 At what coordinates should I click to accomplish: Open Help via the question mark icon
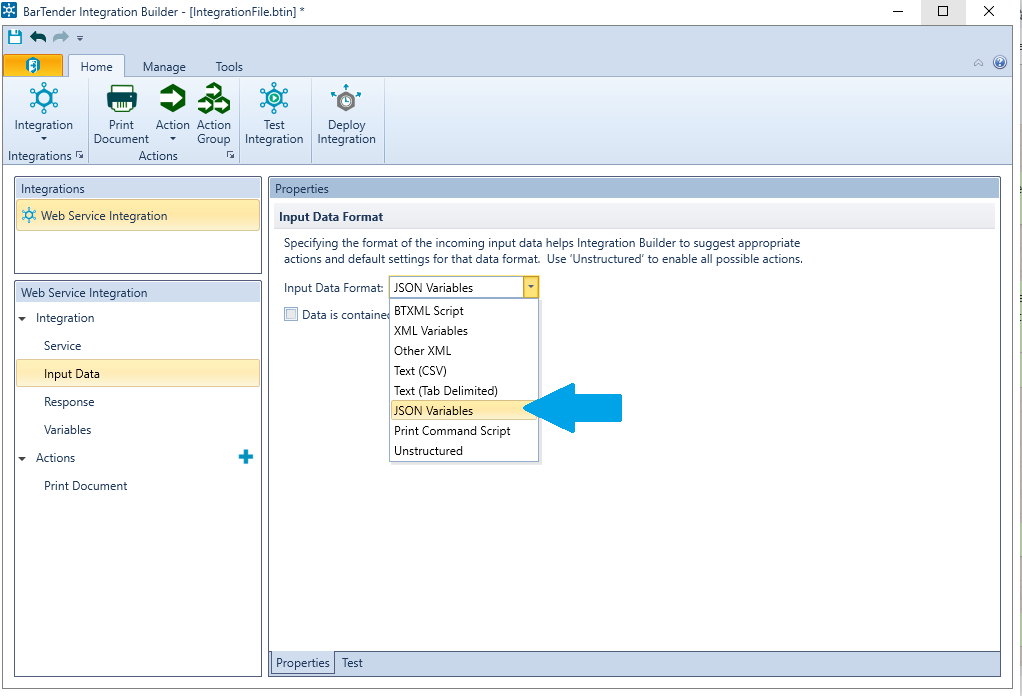click(1000, 63)
